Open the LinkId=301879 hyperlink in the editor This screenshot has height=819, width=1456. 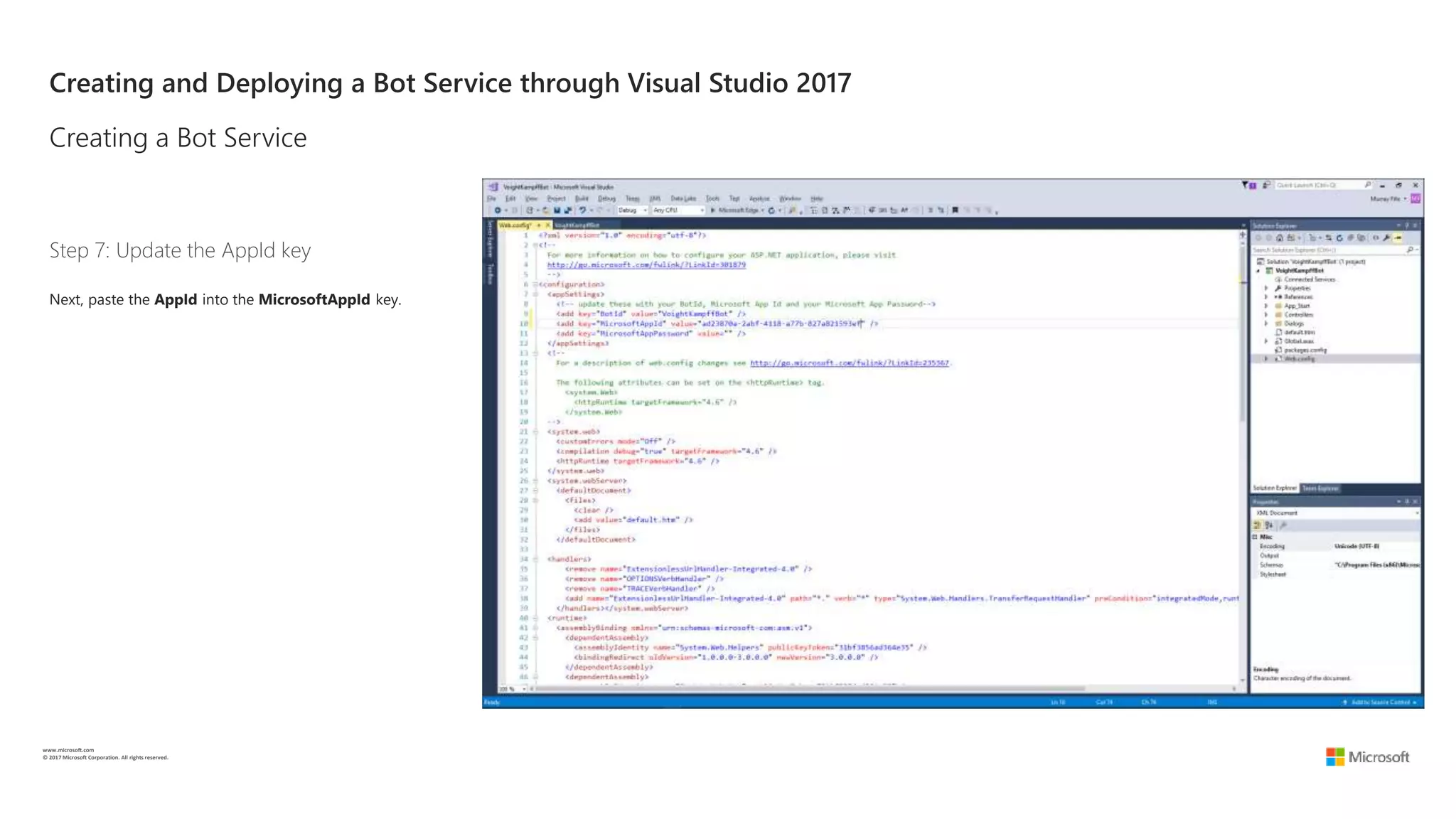(646, 264)
